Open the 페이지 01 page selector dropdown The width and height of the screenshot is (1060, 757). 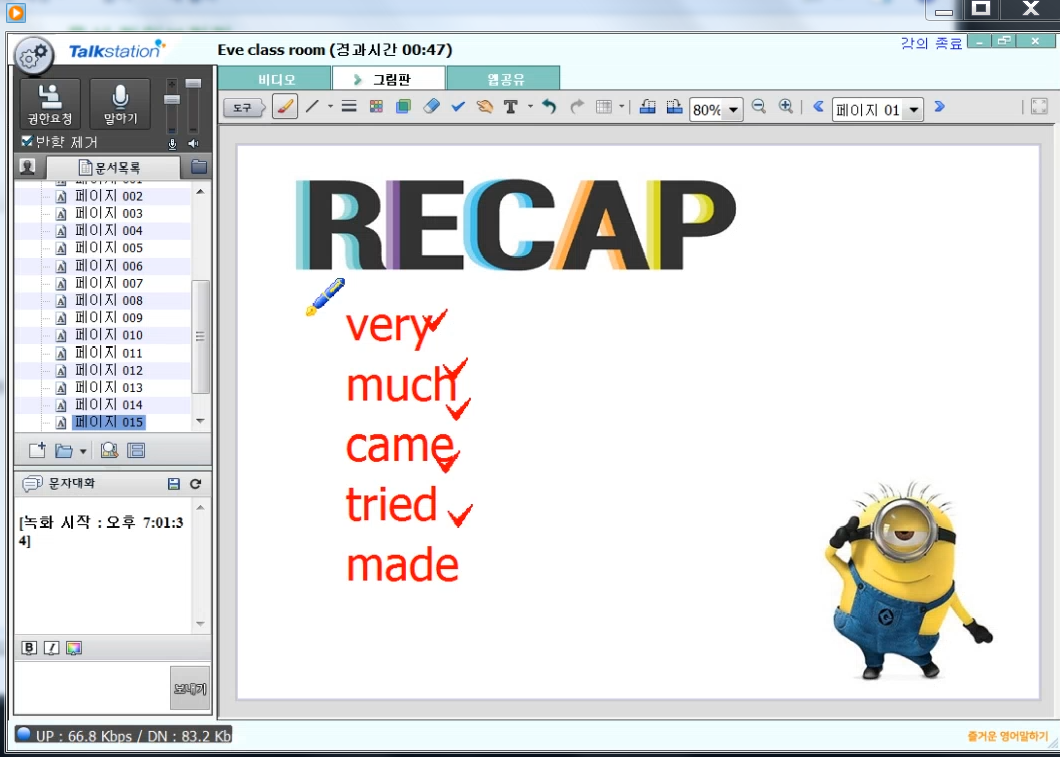point(912,110)
